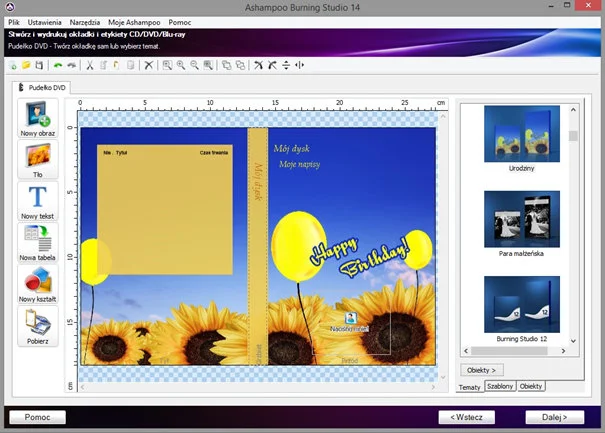Image resolution: width=605 pixels, height=433 pixels.
Task: Click the Delete X toolbar icon
Action: (x=149, y=65)
